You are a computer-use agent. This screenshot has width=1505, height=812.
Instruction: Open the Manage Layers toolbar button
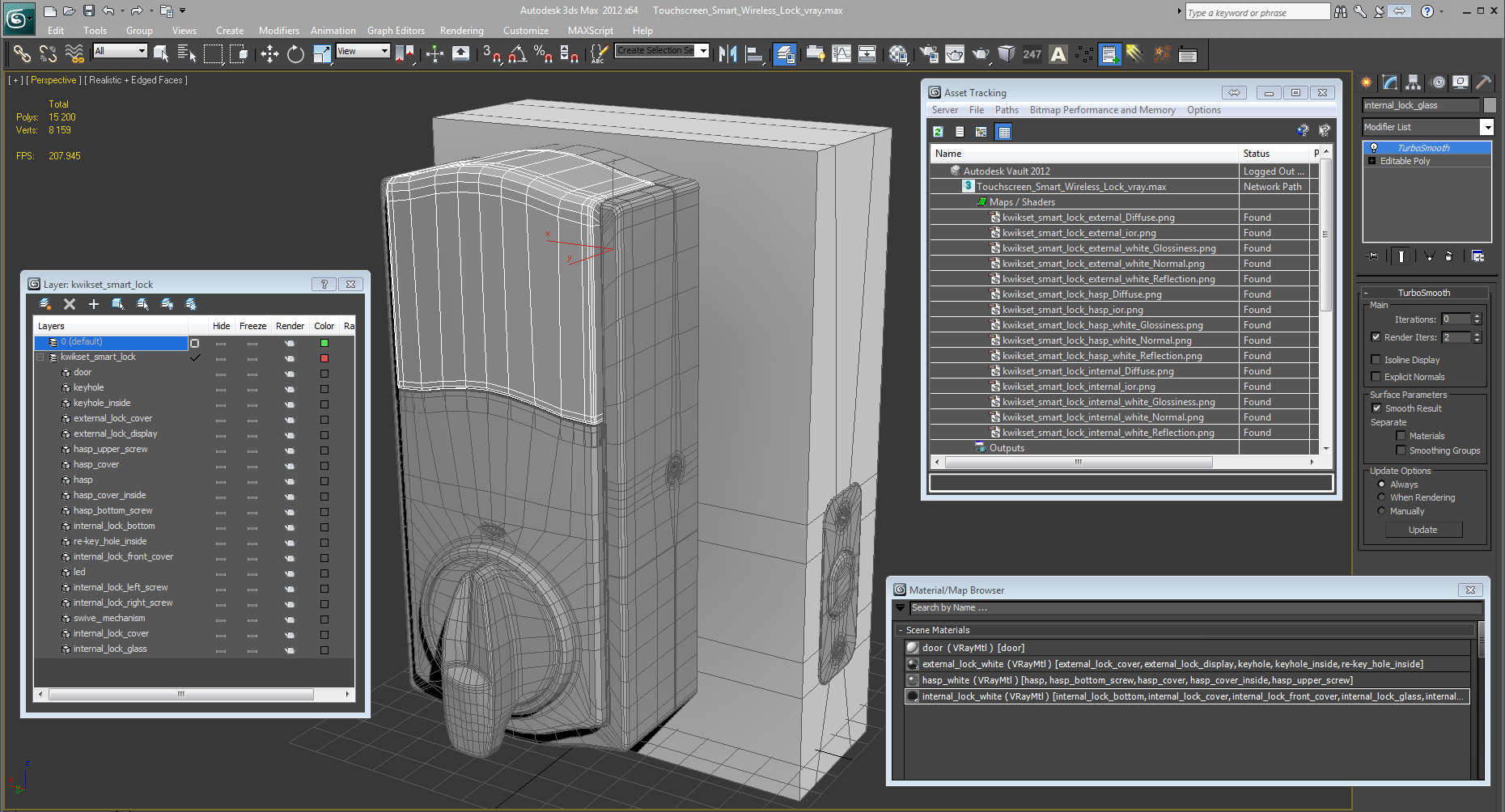tap(784, 54)
